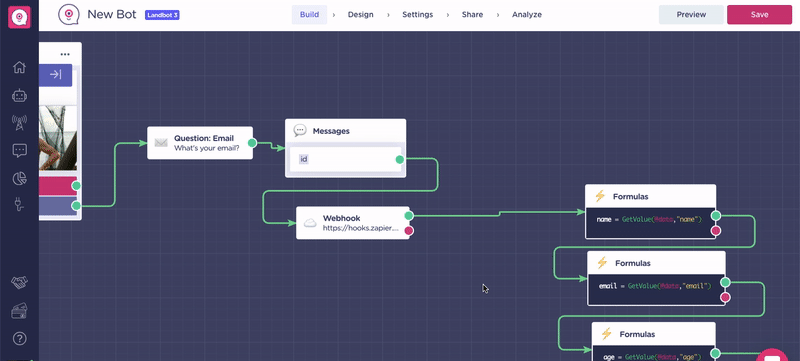Click green output dot on email Formulas block
Image resolution: width=800 pixels, height=361 pixels.
725,282
